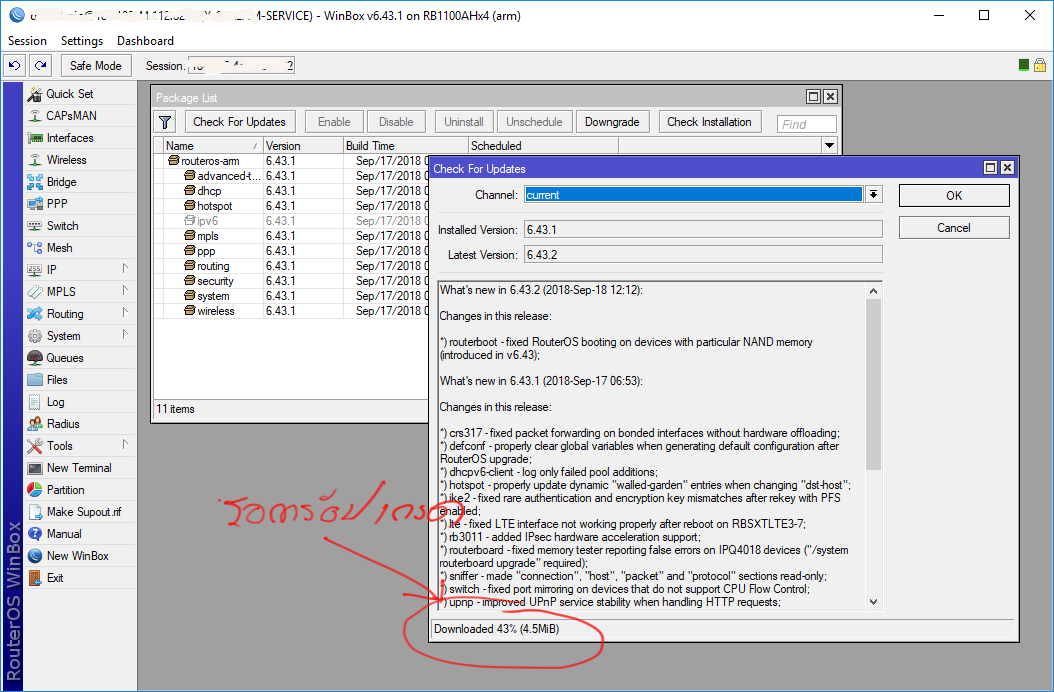Click the Channel field showing current
Screen dimensions: 1054x692
(694, 195)
